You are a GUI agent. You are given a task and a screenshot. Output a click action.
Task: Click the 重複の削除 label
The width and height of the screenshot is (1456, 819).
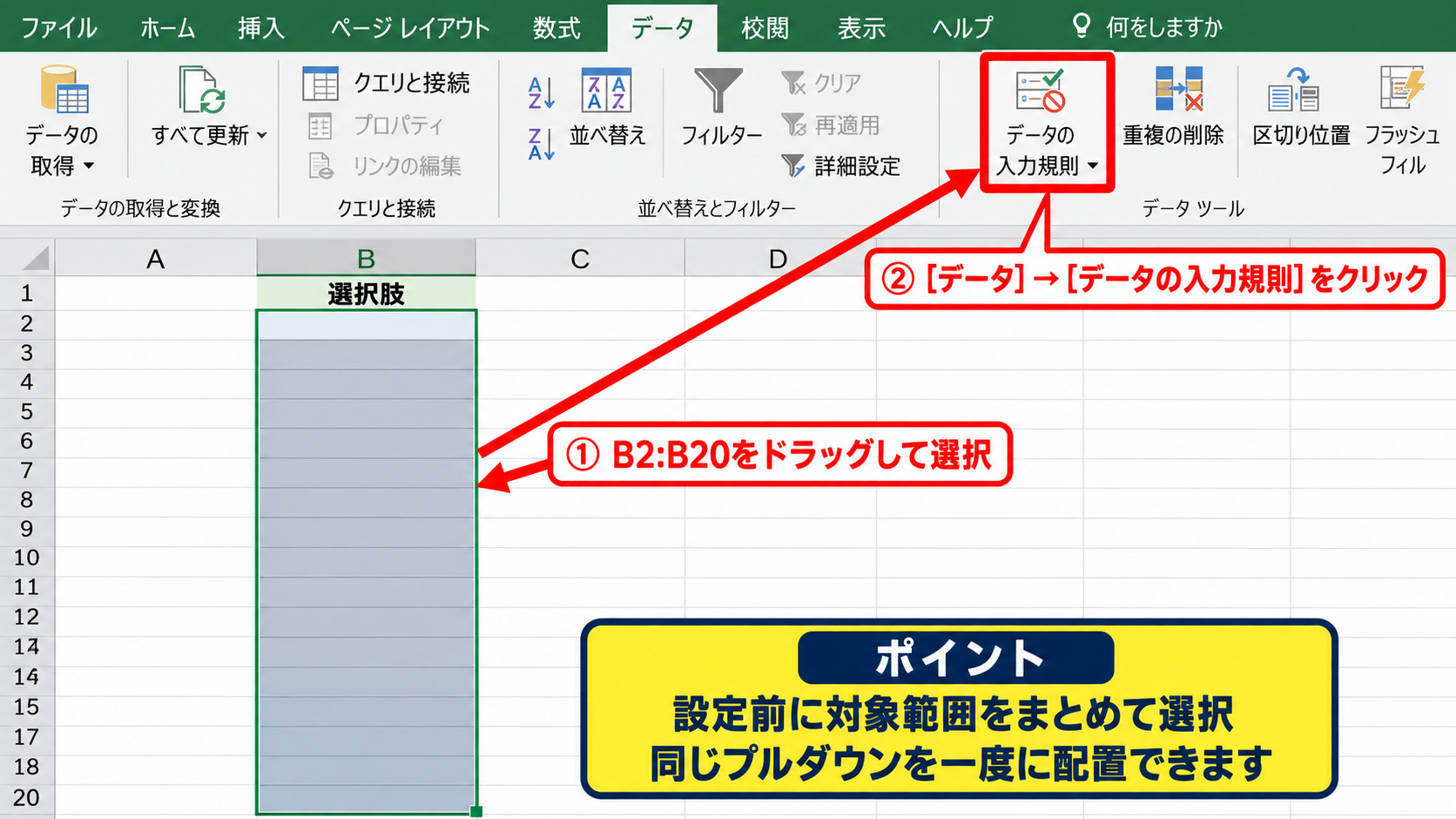1173,135
